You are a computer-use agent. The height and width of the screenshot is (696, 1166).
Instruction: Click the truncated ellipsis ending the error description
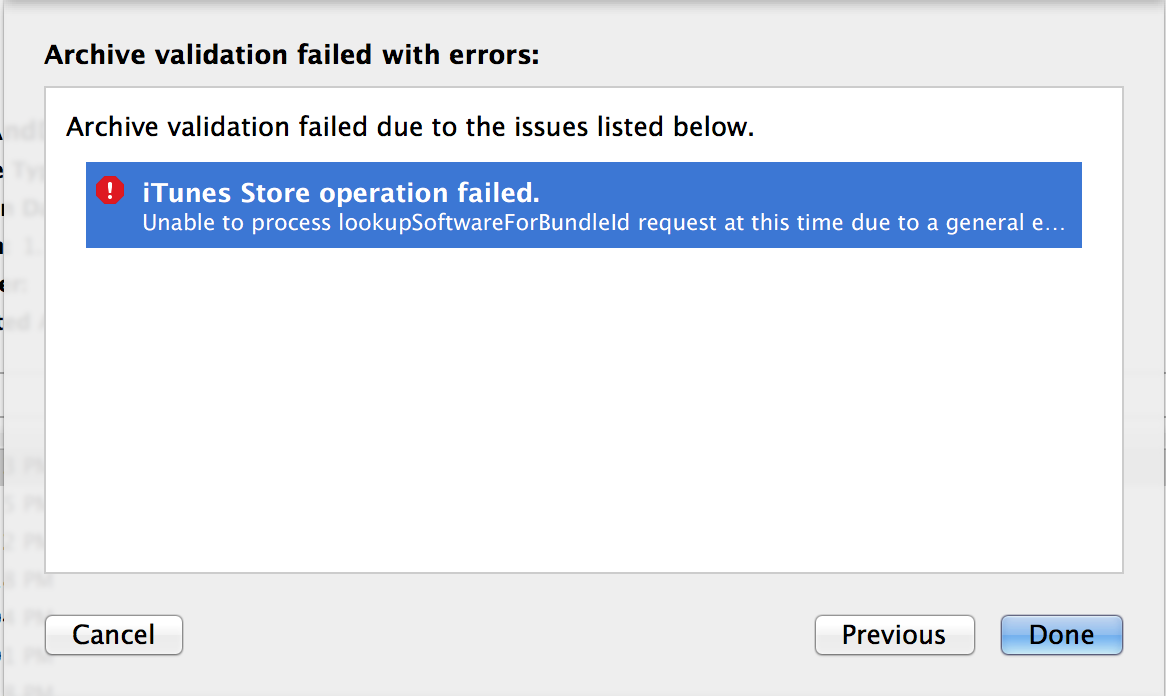1056,223
